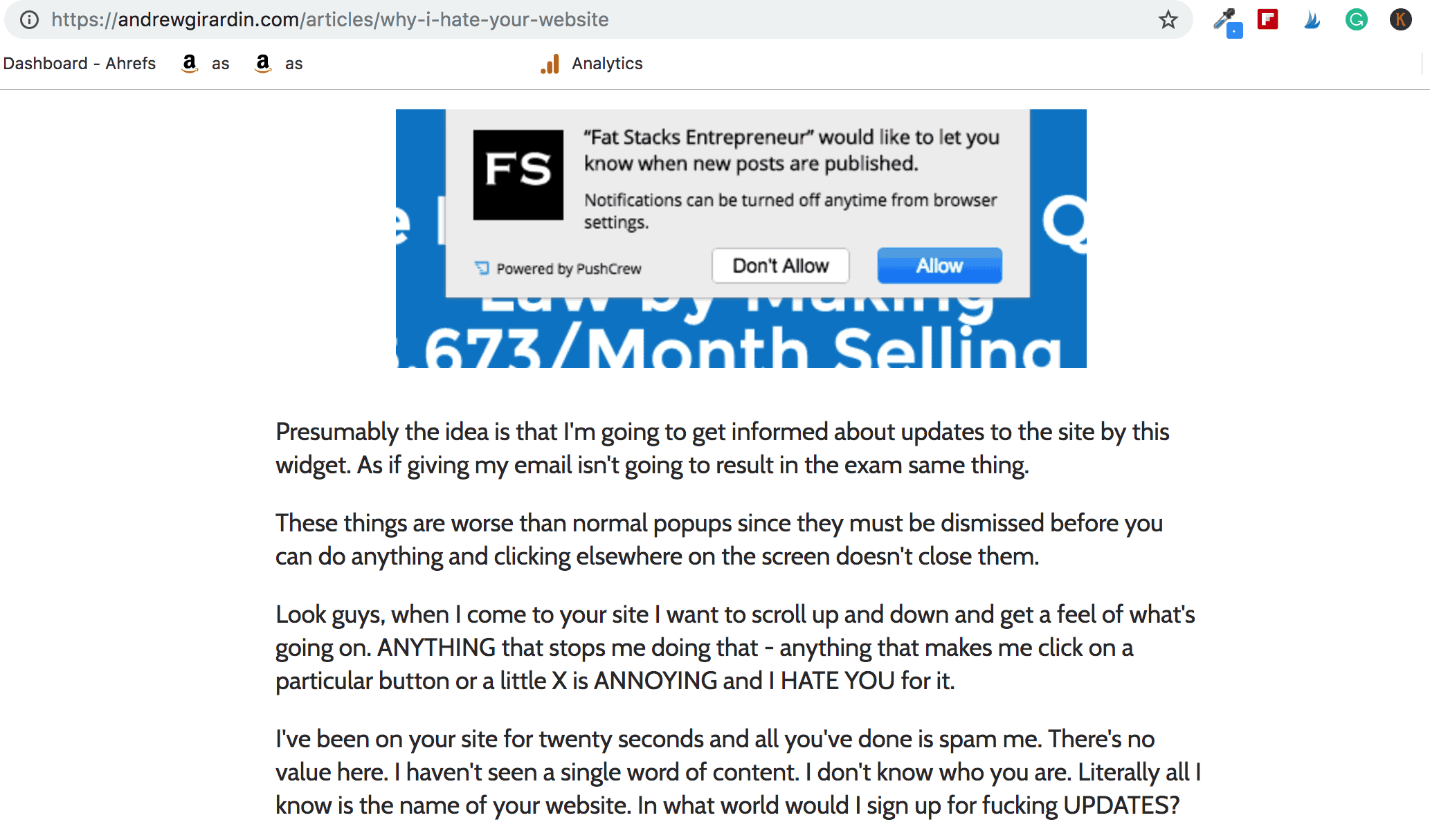Click the red Flipboard extension icon
Image resolution: width=1430 pixels, height=840 pixels.
1267,19
